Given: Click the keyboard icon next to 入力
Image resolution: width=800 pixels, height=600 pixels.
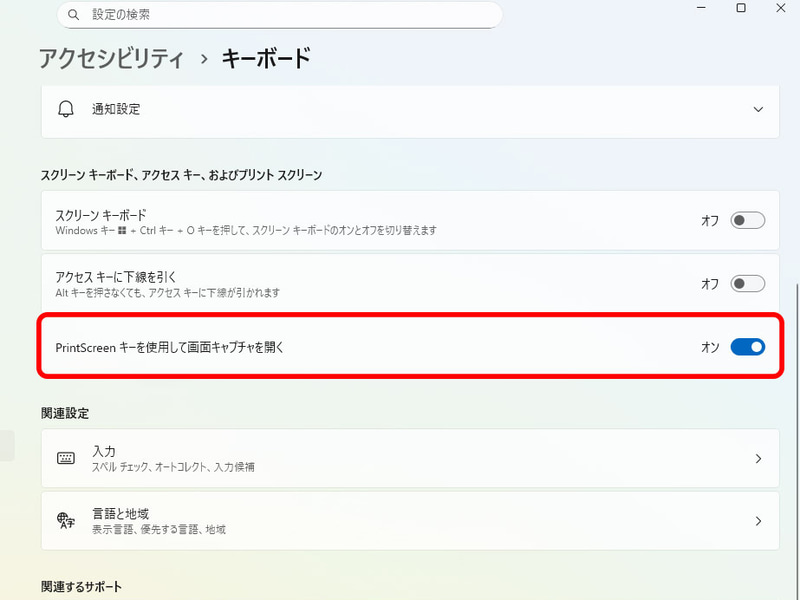Looking at the screenshot, I should pyautogui.click(x=64, y=458).
